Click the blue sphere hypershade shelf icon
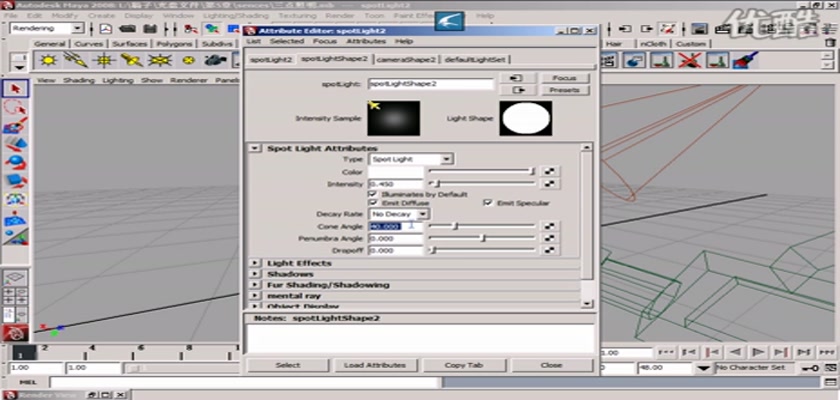Image resolution: width=840 pixels, height=400 pixels. coord(634,59)
